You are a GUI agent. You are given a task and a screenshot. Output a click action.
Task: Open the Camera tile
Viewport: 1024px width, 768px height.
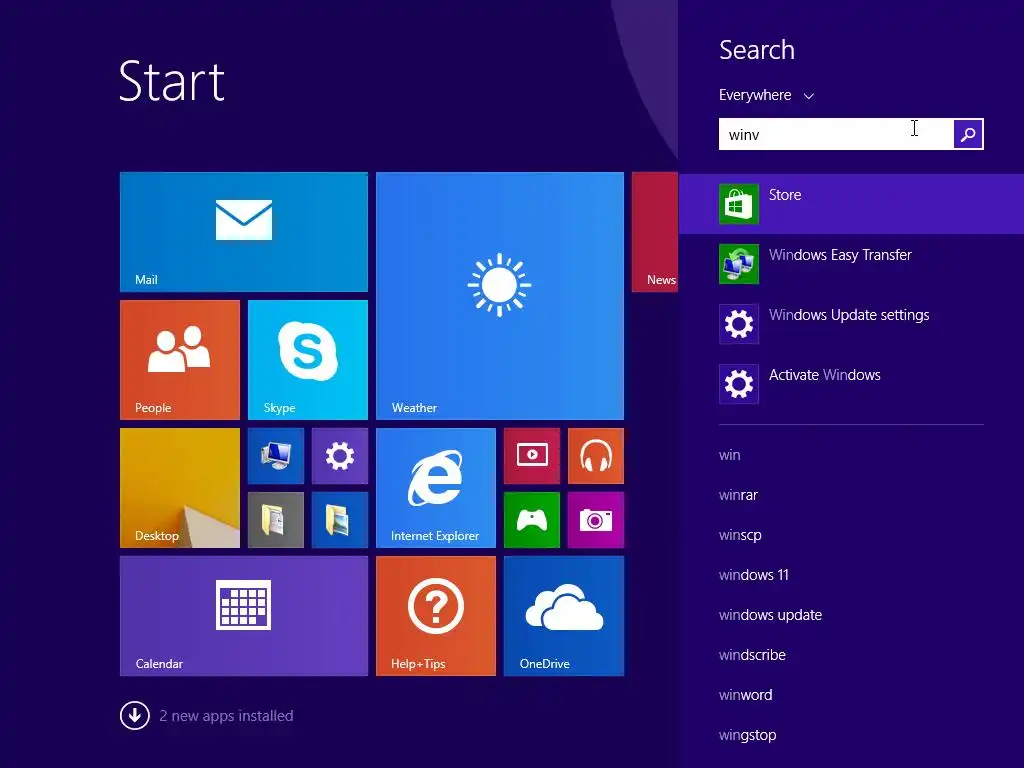point(596,520)
